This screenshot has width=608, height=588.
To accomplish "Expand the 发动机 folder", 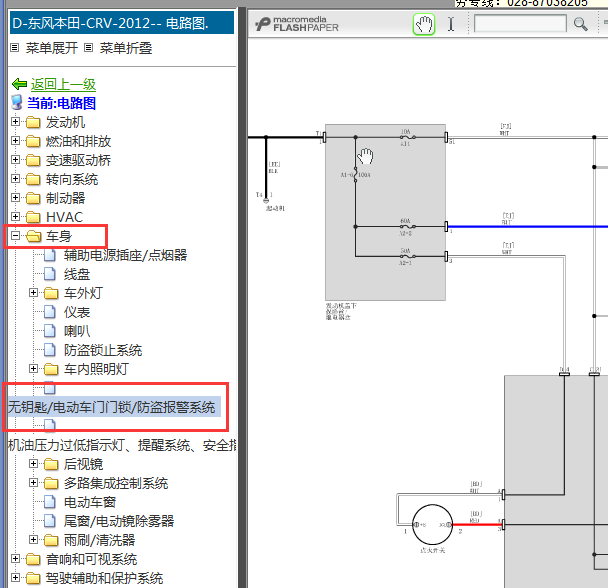I will tap(15, 122).
